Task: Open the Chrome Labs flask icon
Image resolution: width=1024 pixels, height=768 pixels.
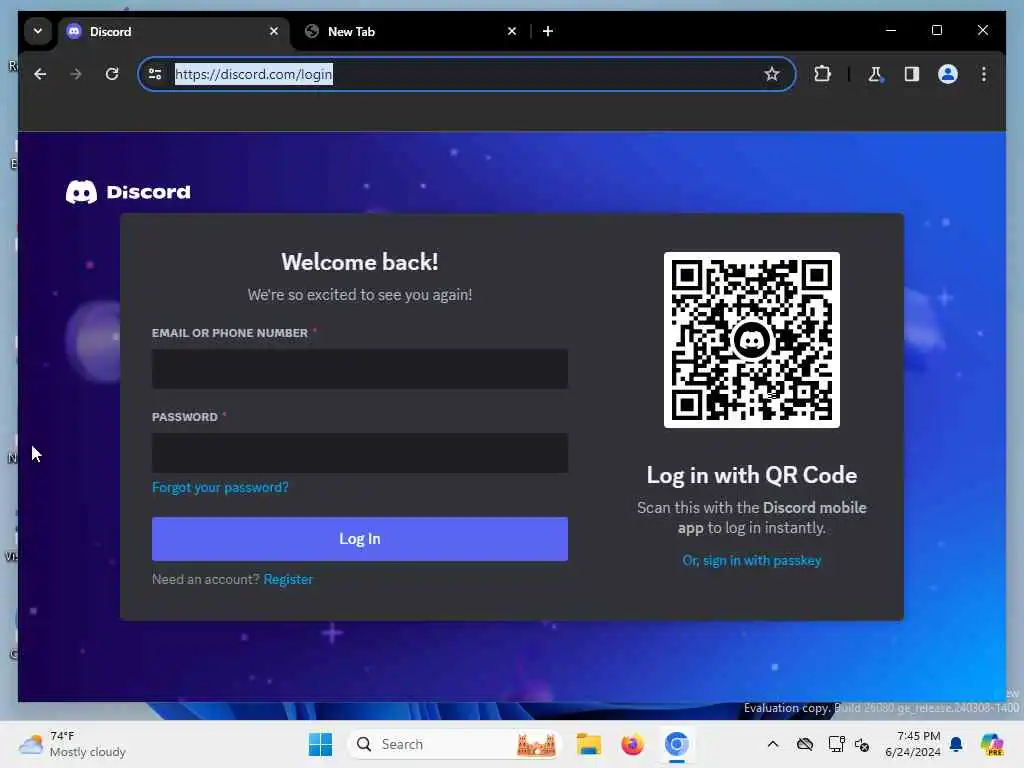Action: (x=875, y=74)
